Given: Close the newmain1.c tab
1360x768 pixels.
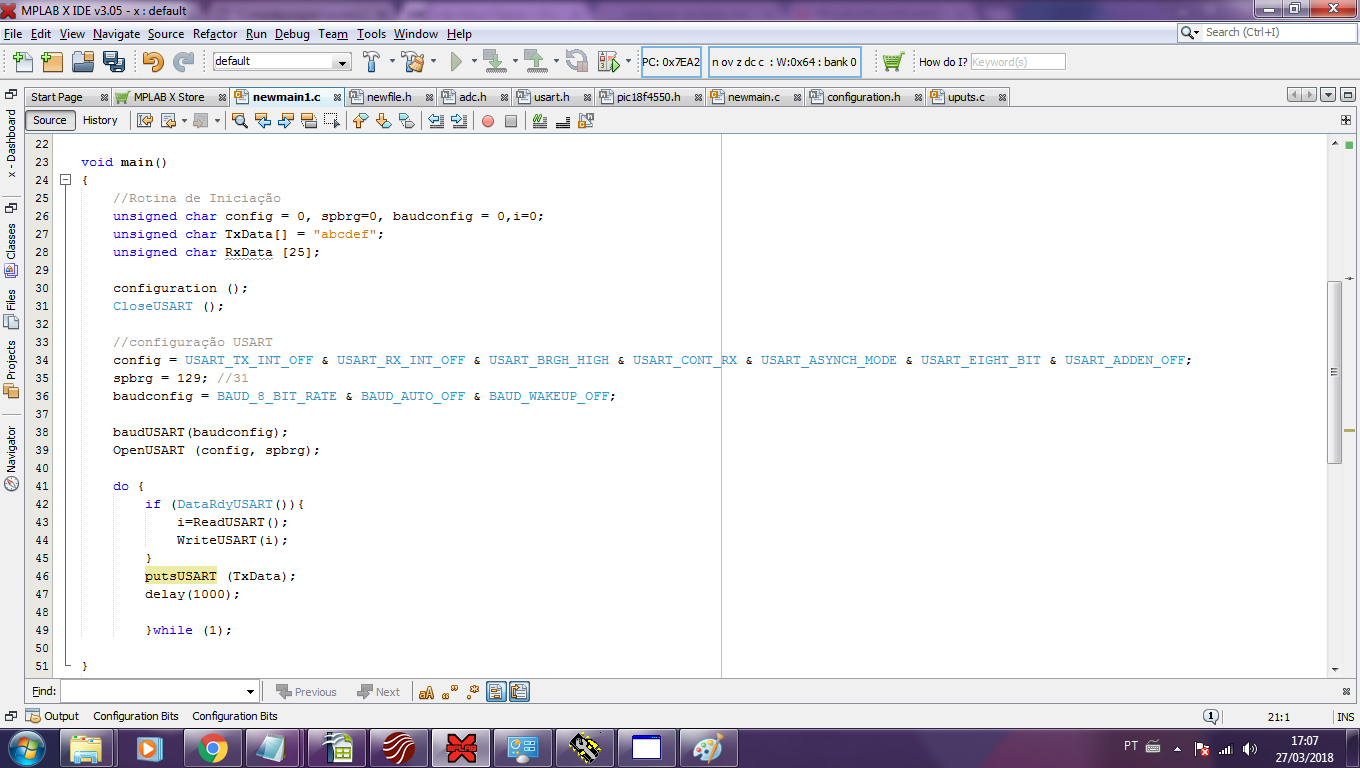Looking at the screenshot, I should (337, 98).
